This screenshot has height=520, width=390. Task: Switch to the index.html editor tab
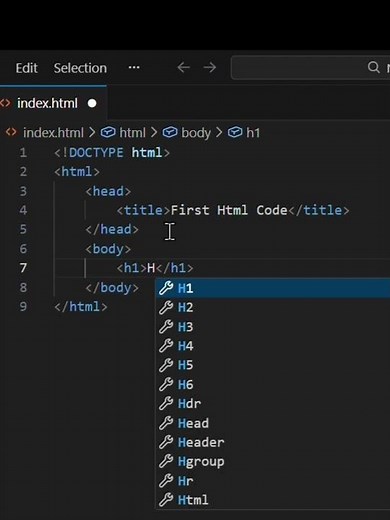point(53,103)
